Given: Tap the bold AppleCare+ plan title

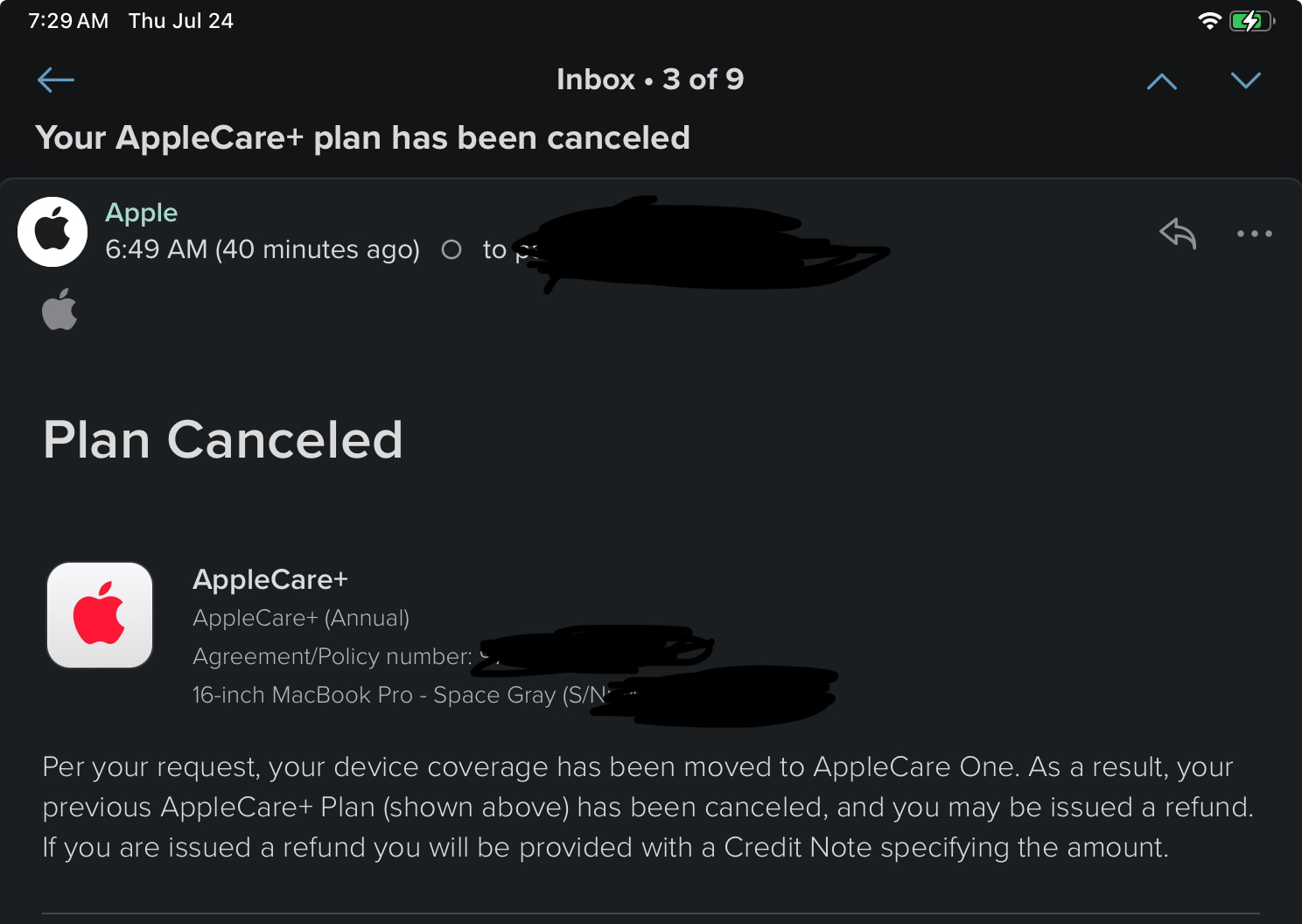Looking at the screenshot, I should (x=270, y=579).
